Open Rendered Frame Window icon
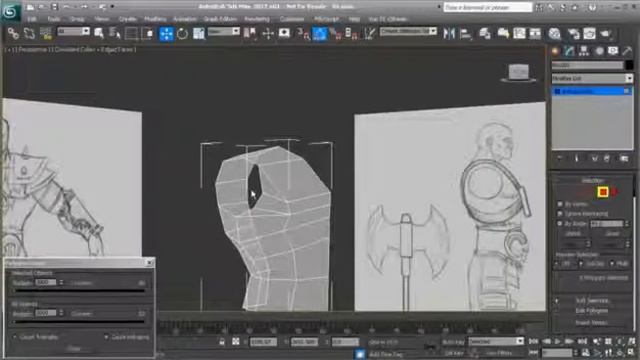This screenshot has height=360, width=640. pyautogui.click(x=589, y=33)
